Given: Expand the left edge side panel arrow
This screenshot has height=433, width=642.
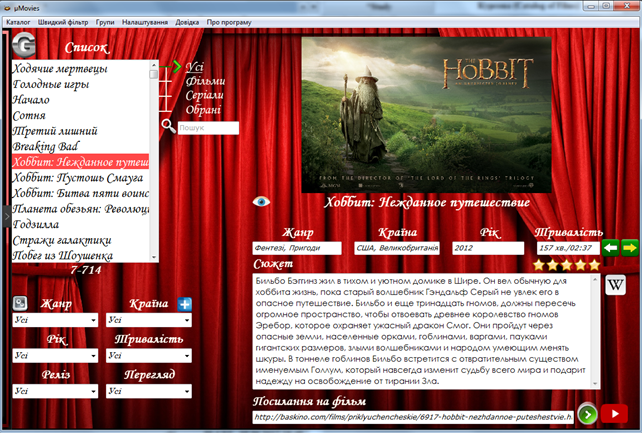Looking at the screenshot, I should [x=6, y=216].
